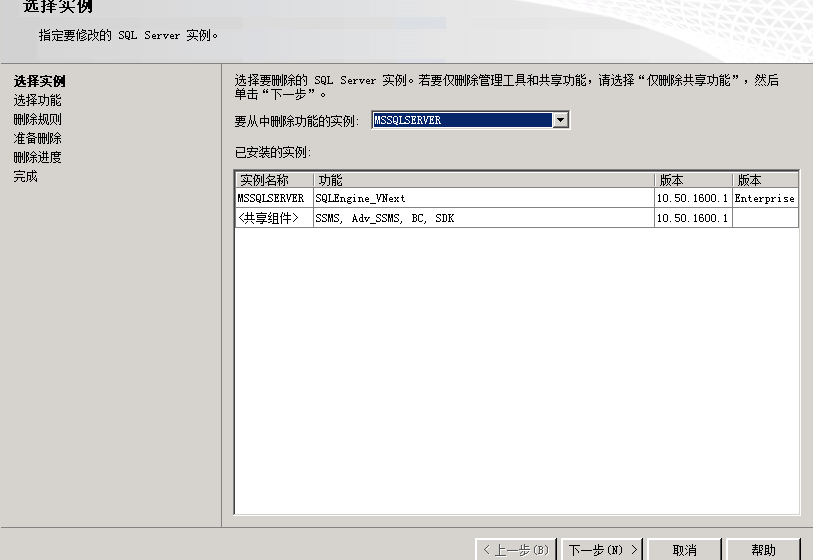Click 10.50.1600.1 in MSSQLSERVER row
This screenshot has height=560, width=813.
click(693, 198)
